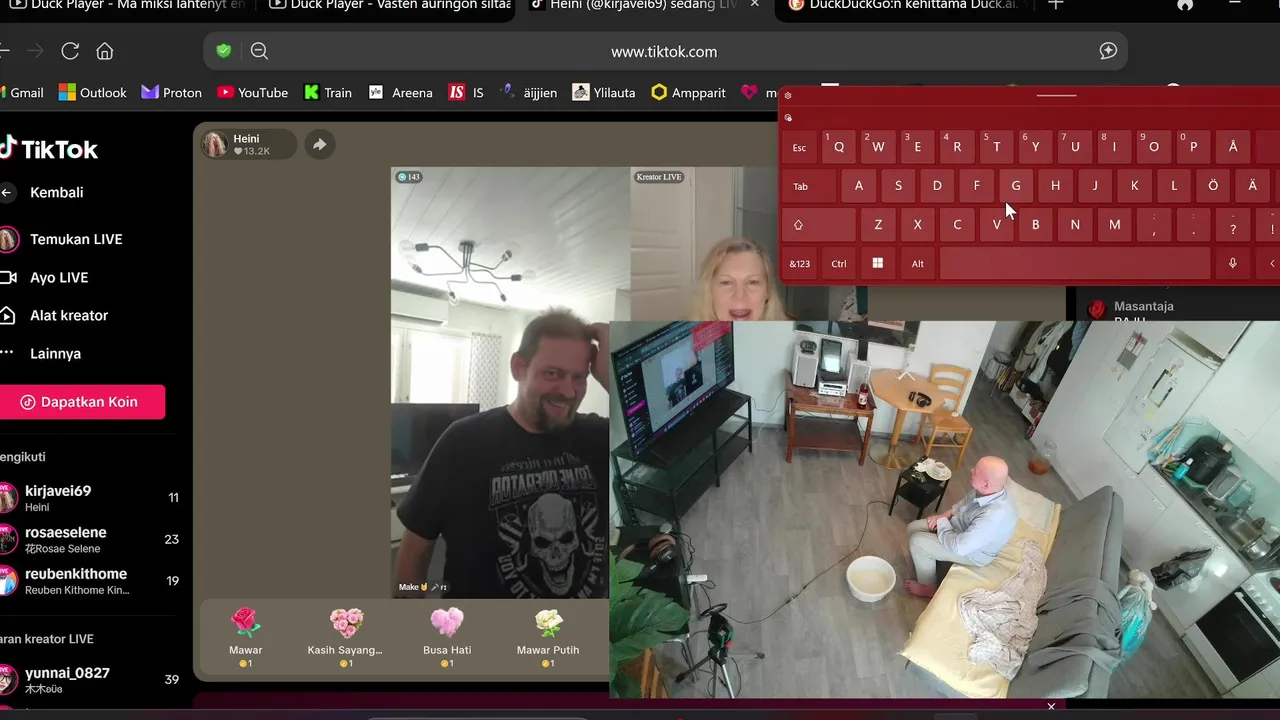
Task: Click the TikTok logo
Action: [x=49, y=149]
